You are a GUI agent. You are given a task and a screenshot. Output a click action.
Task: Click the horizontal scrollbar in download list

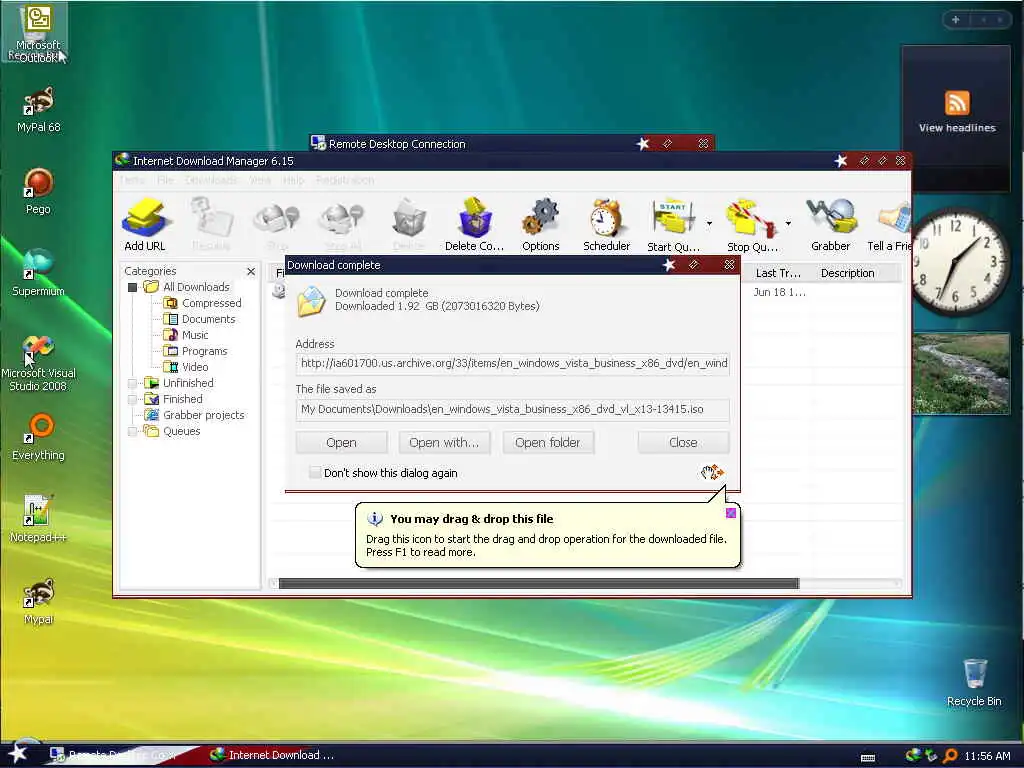click(x=539, y=583)
